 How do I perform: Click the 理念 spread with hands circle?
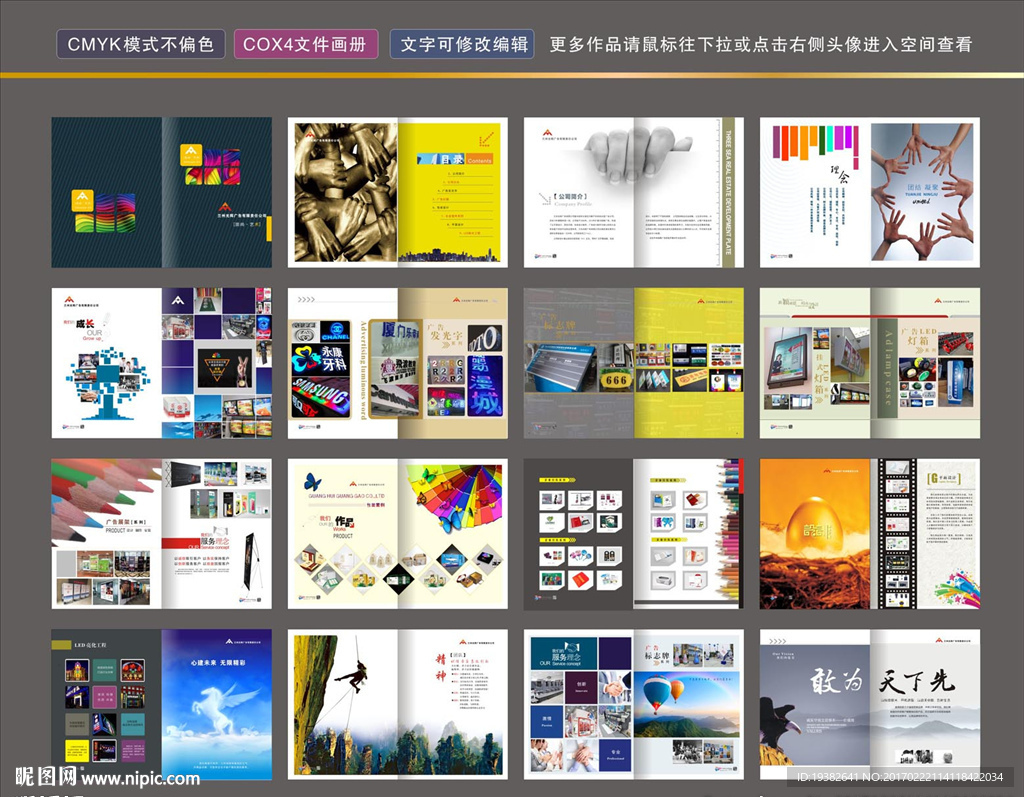[869, 192]
